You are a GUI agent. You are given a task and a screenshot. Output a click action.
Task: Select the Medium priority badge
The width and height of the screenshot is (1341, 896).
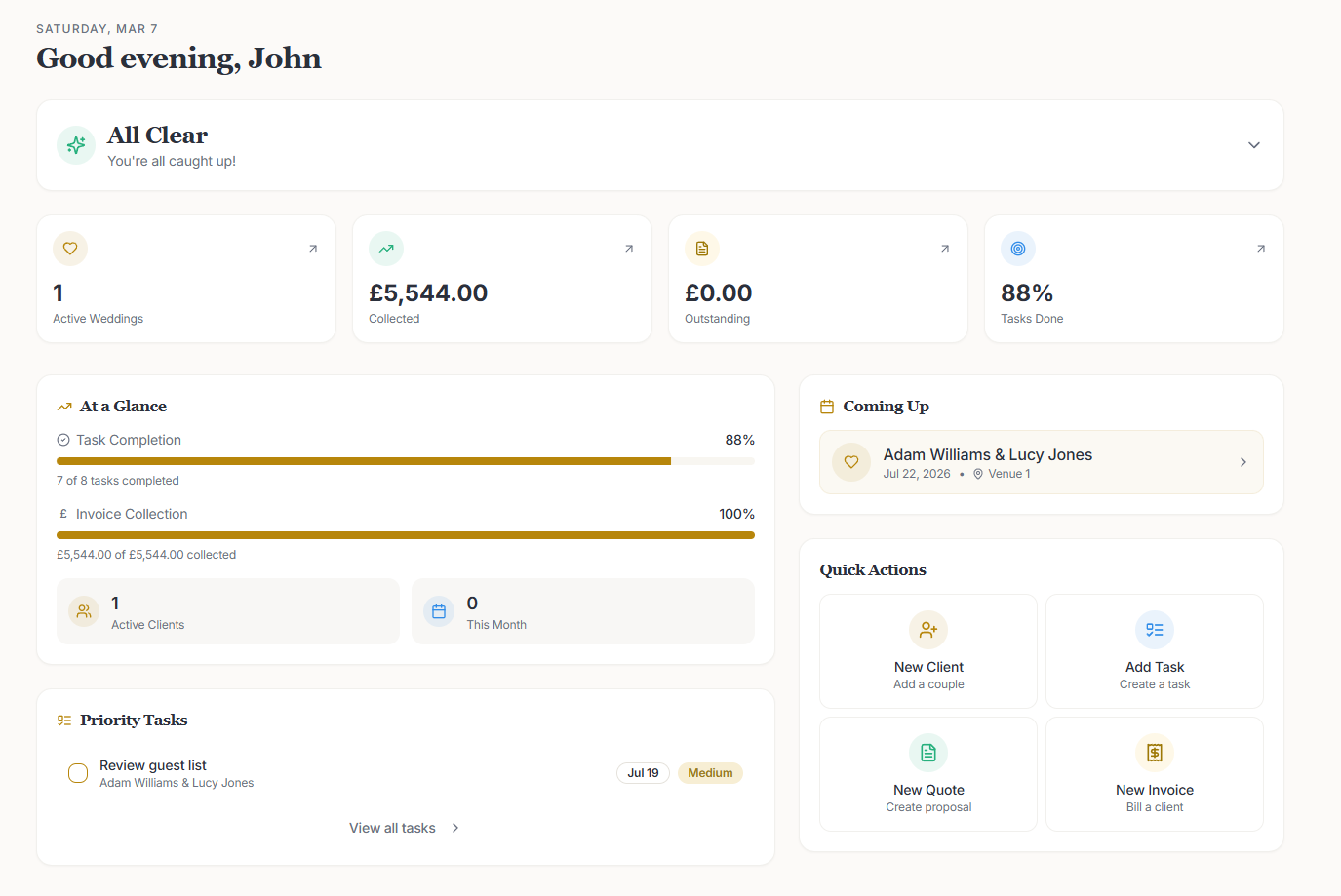[x=710, y=772]
